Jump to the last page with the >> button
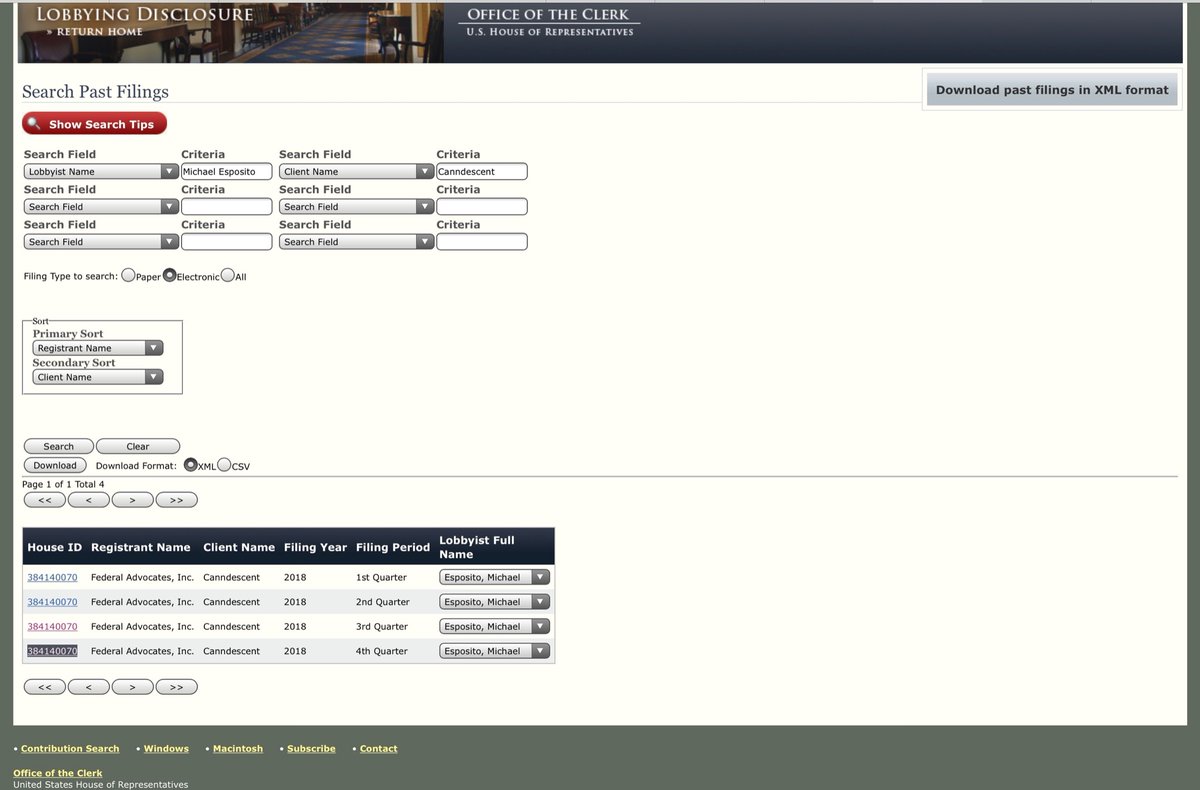The height and width of the screenshot is (790, 1200). (x=176, y=499)
